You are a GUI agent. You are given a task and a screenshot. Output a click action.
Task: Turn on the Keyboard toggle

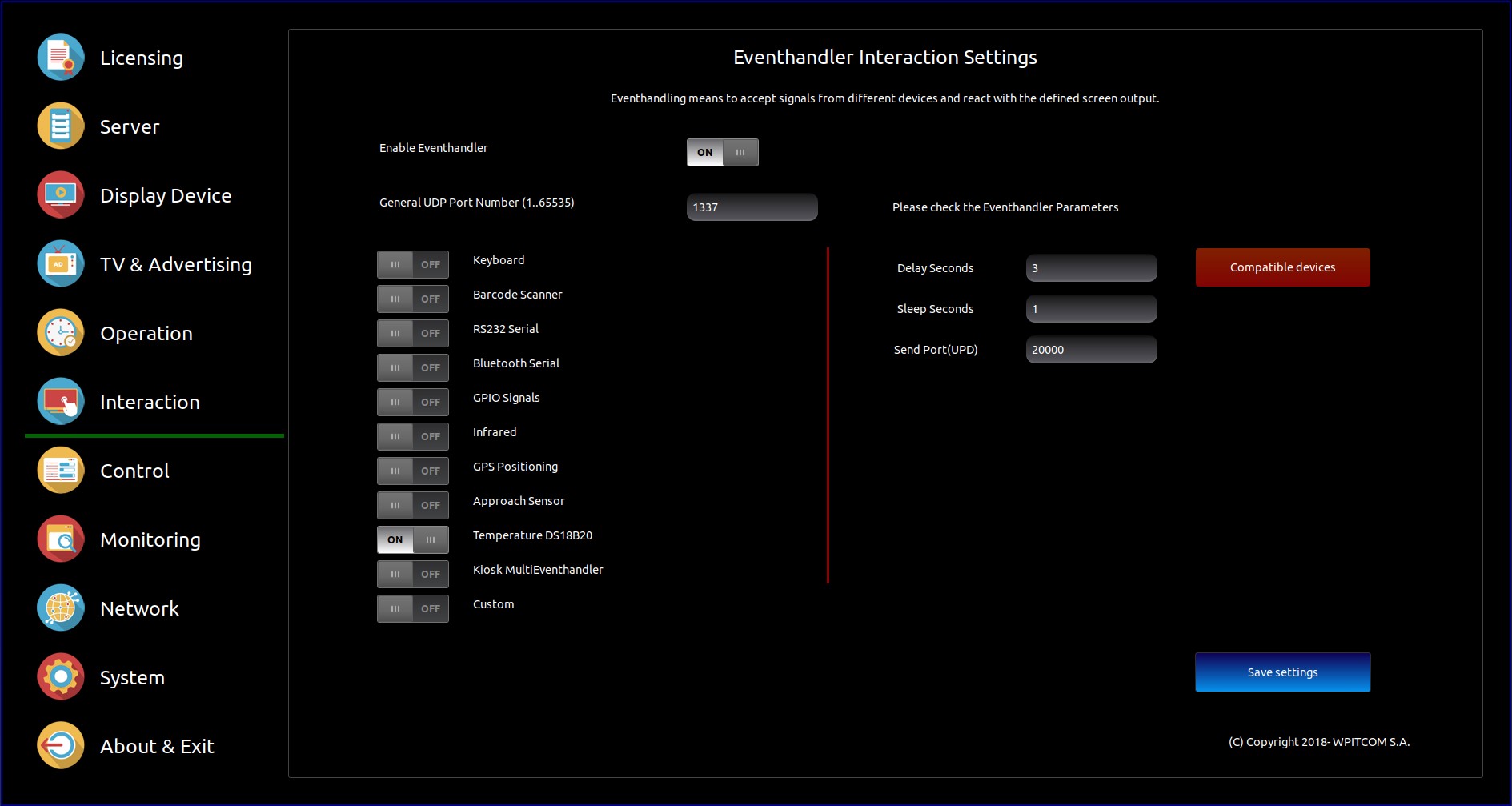coord(412,264)
